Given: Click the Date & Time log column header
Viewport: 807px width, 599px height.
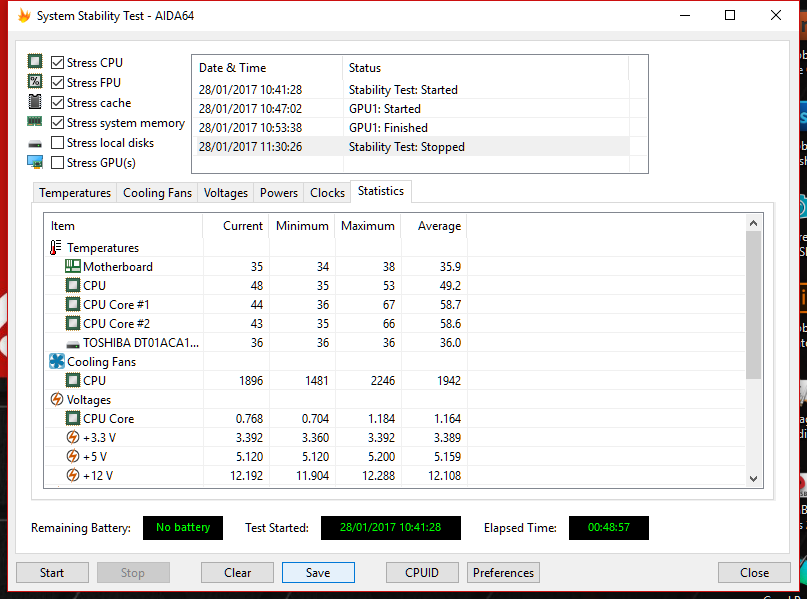Looking at the screenshot, I should coord(267,68).
